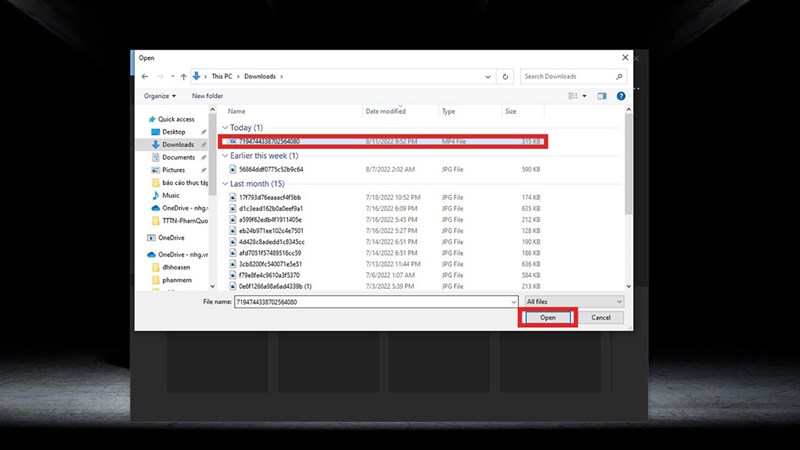The height and width of the screenshot is (450, 800).
Task: Collapse the Last month group
Action: pos(225,184)
